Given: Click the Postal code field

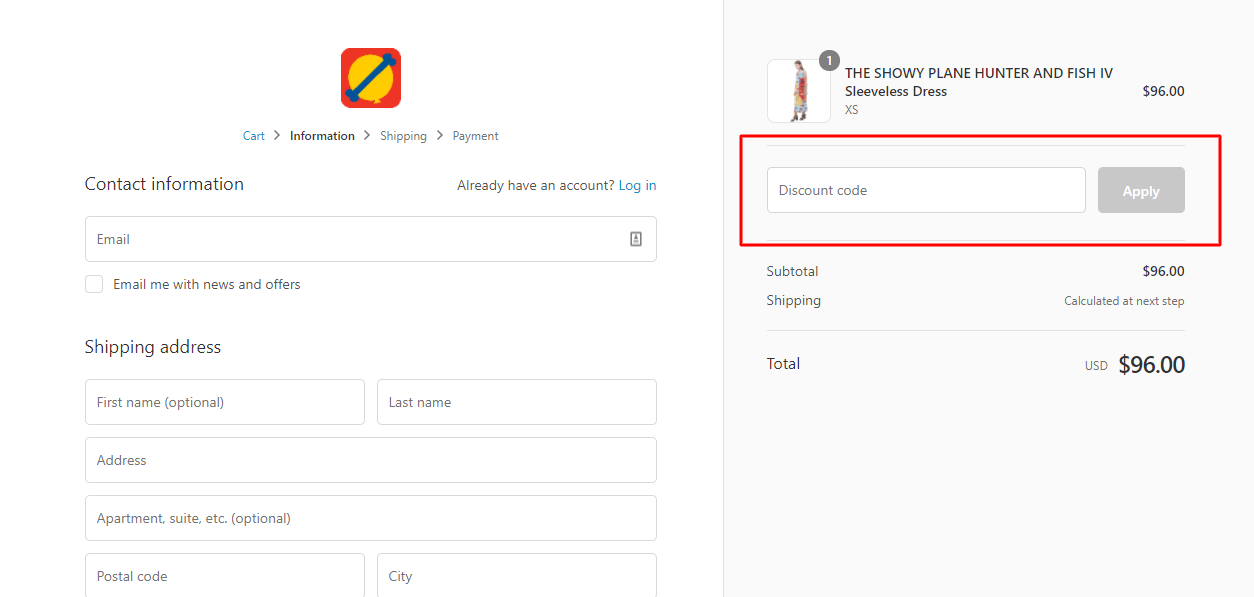Looking at the screenshot, I should click(x=225, y=575).
